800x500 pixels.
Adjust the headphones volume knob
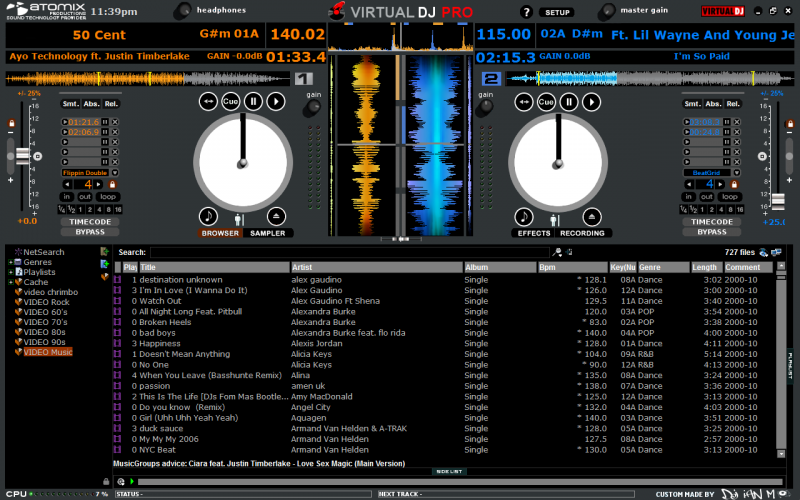pyautogui.click(x=182, y=11)
